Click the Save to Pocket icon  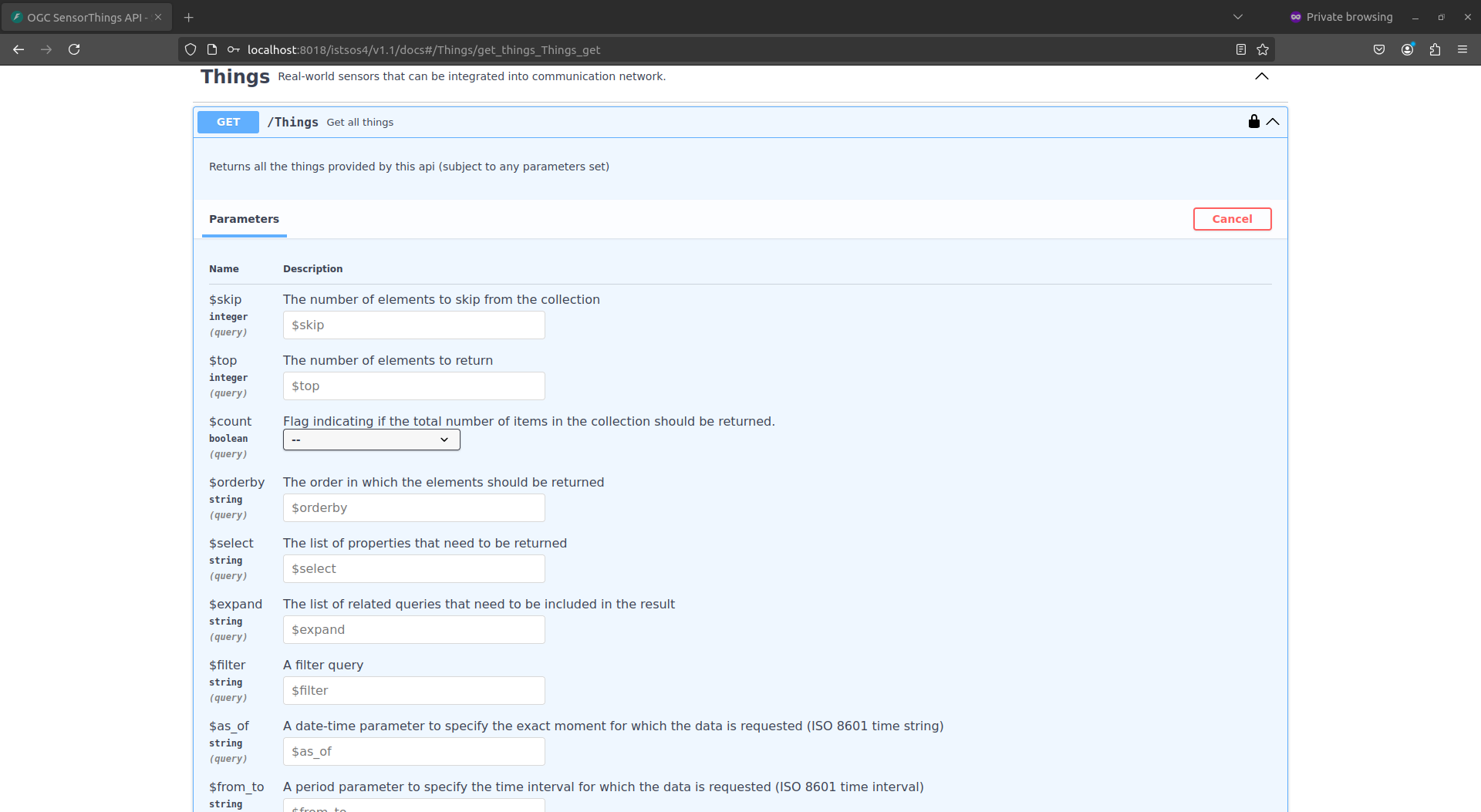[1379, 49]
